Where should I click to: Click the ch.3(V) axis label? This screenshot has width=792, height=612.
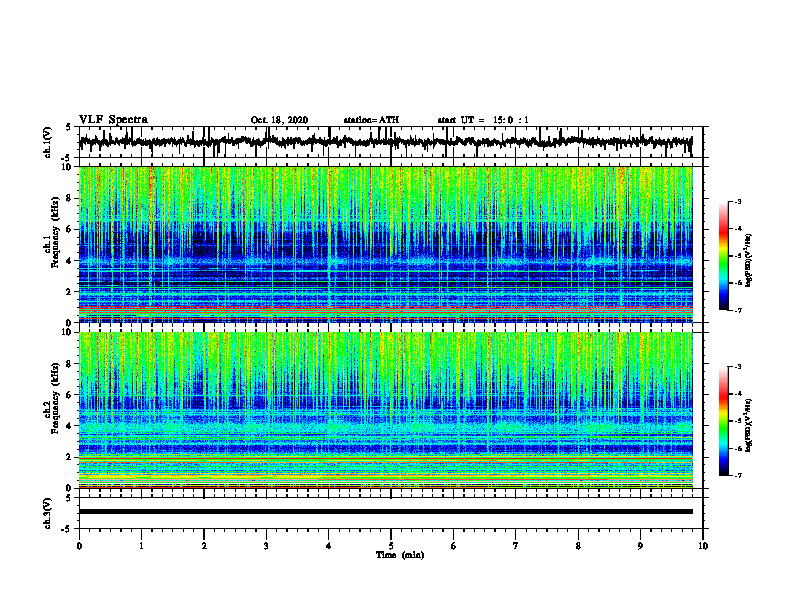[48, 513]
